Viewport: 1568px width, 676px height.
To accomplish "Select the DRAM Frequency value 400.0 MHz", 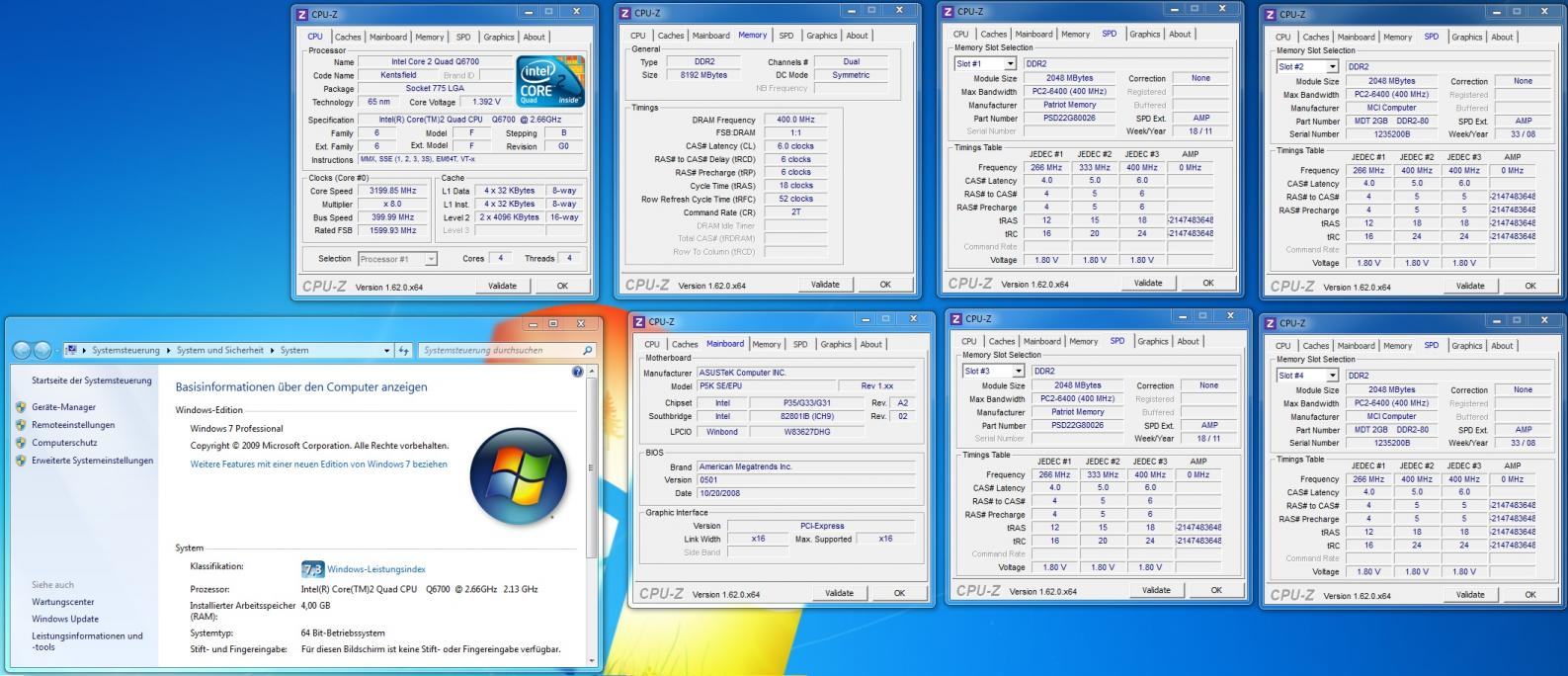I will [796, 120].
